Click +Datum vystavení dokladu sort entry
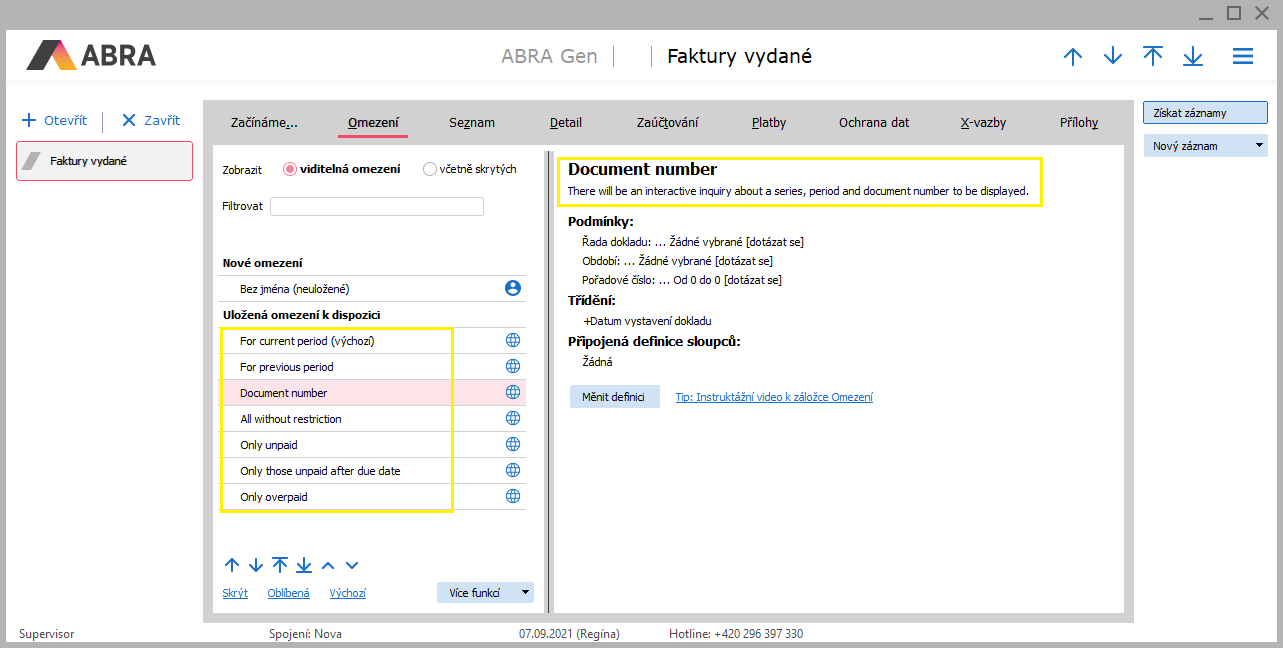Viewport: 1283px width, 648px height. (x=647, y=321)
